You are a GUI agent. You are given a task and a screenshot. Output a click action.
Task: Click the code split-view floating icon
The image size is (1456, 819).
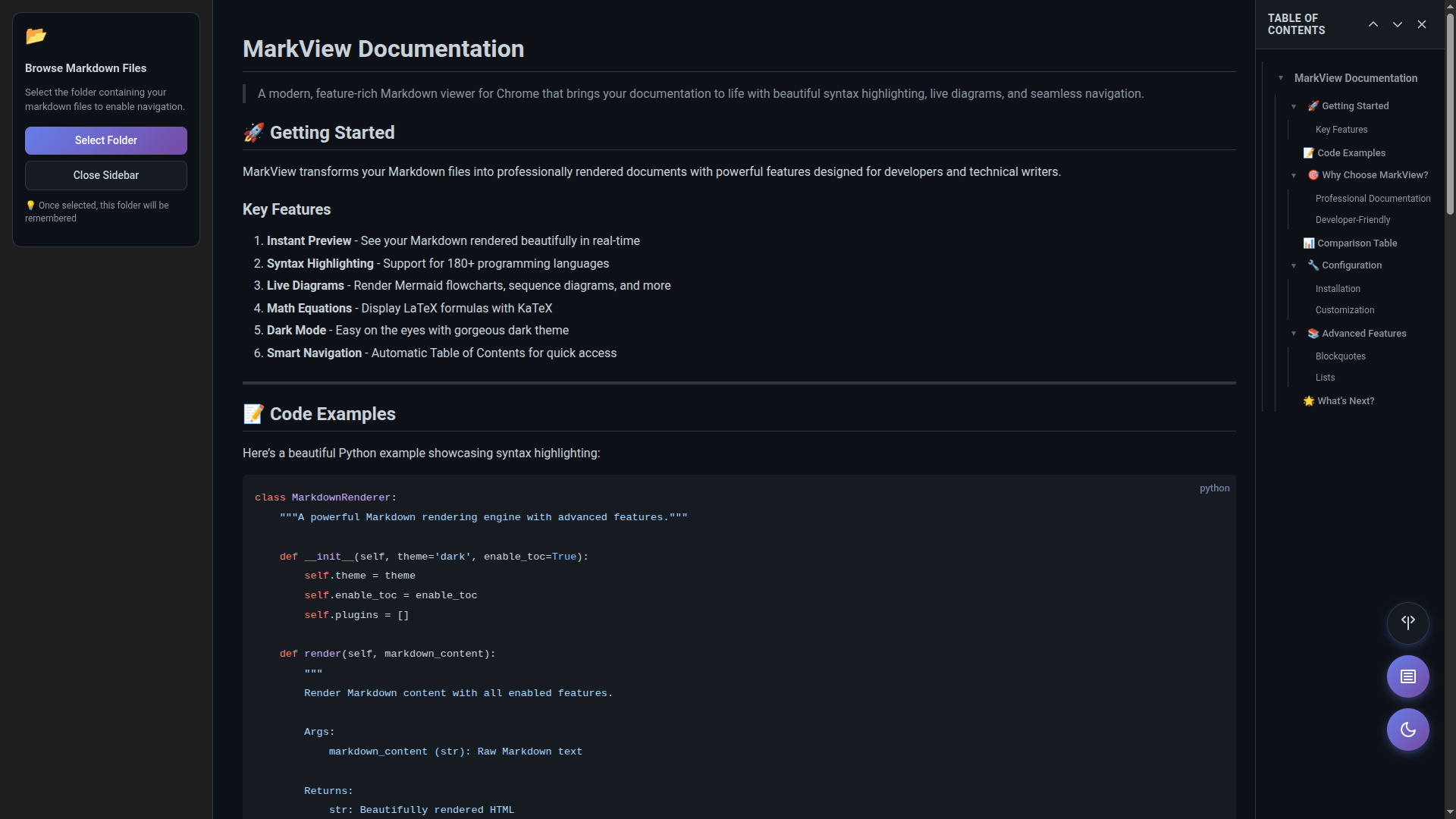point(1407,623)
